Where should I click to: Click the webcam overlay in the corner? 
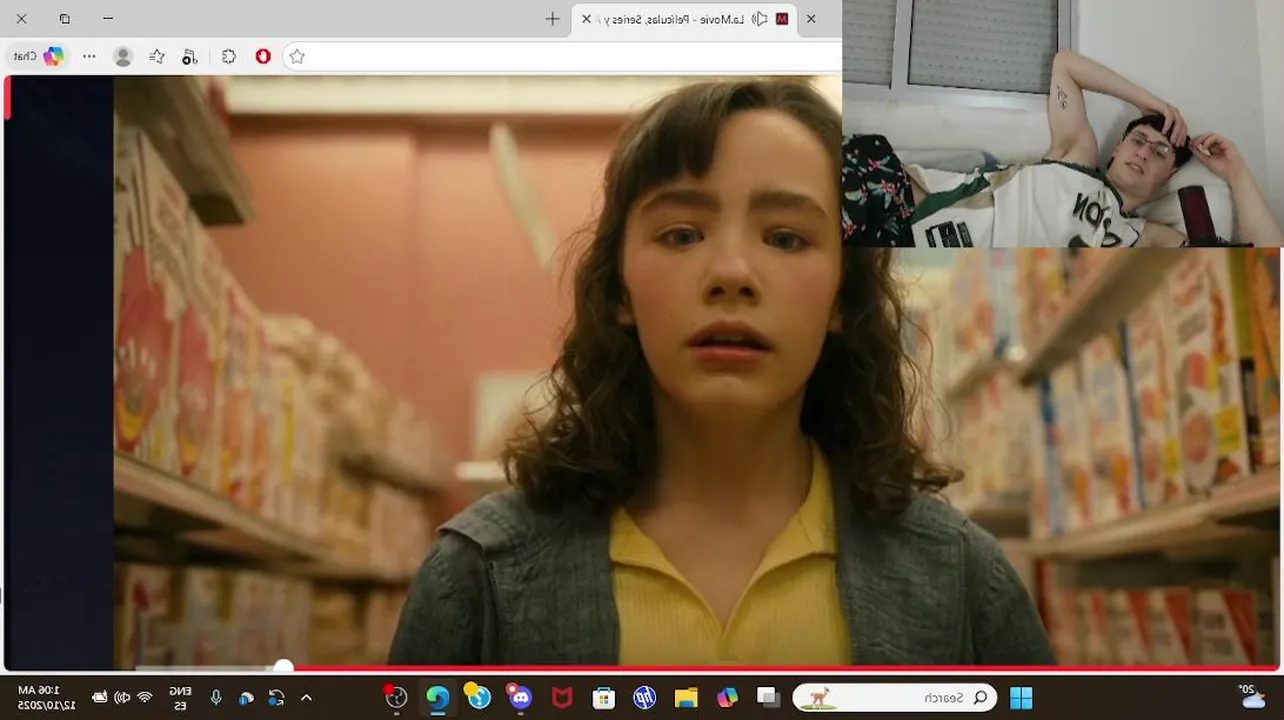[1063, 123]
